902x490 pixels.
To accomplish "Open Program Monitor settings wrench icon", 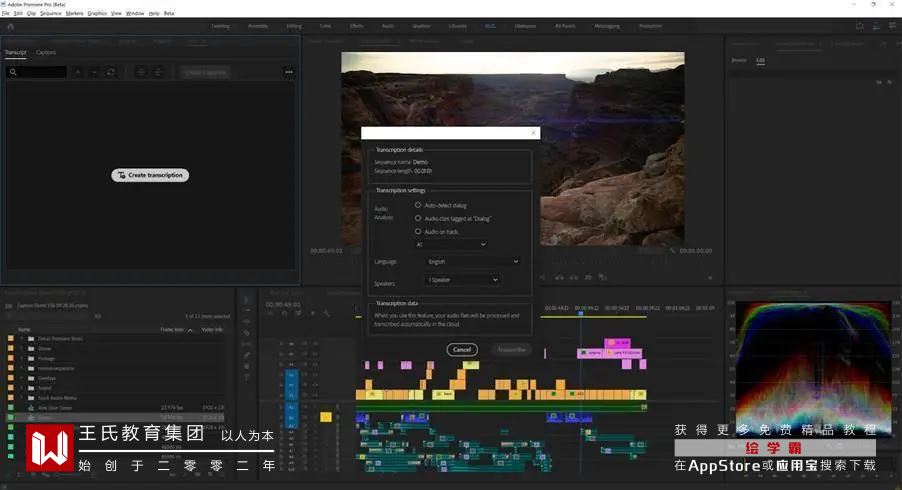I will click(672, 251).
